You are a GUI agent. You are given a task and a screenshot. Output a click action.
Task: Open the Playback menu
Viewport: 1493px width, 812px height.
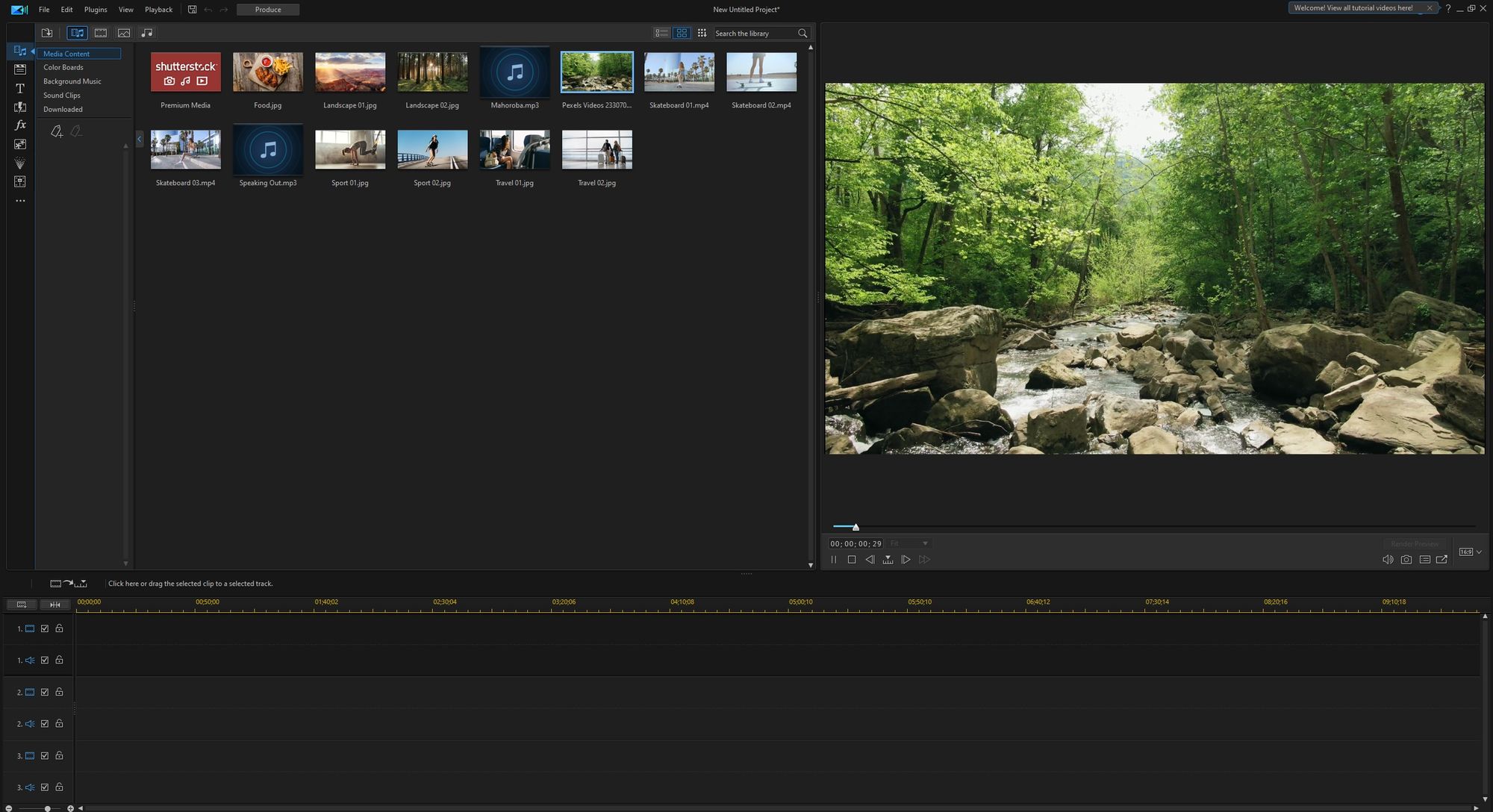(158, 10)
